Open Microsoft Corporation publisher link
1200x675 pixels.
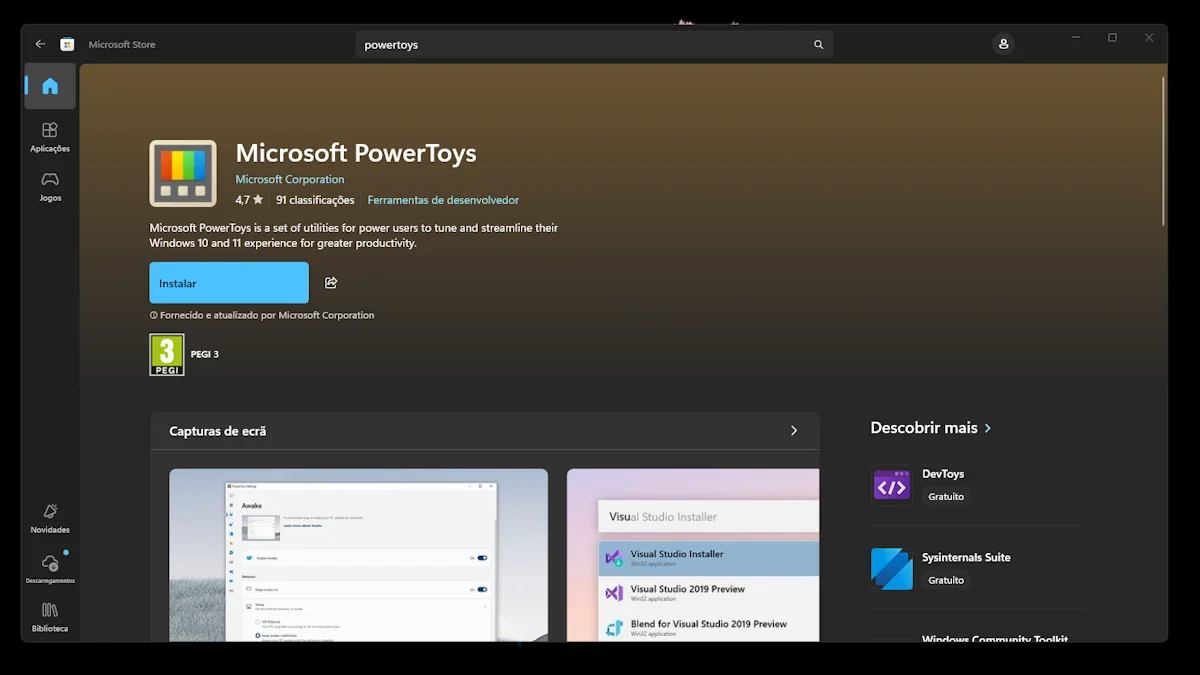click(x=289, y=180)
